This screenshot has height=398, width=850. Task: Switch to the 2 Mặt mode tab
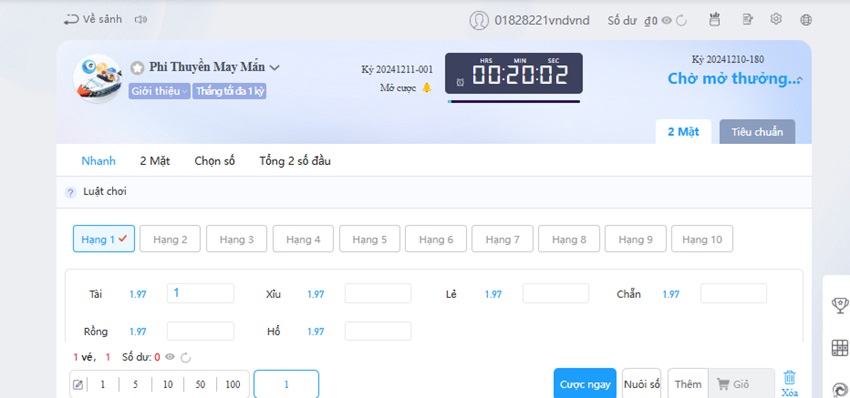683,132
